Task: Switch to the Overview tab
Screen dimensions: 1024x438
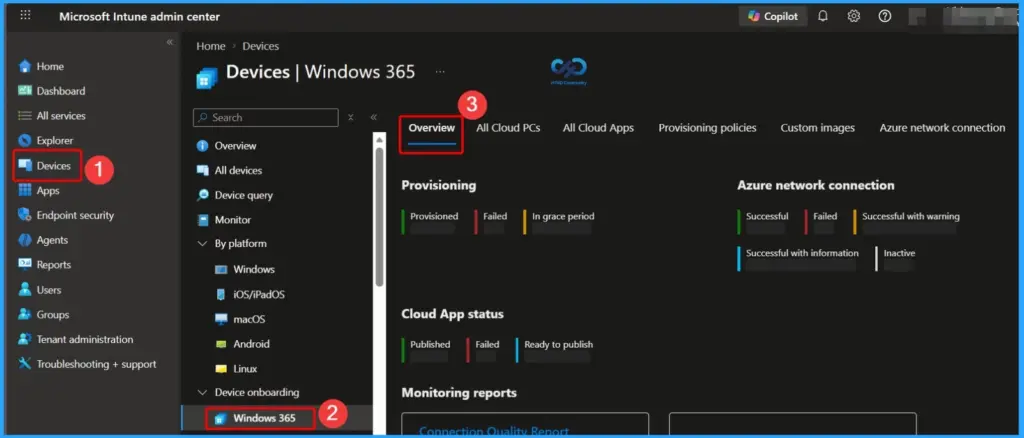Action: (x=432, y=128)
